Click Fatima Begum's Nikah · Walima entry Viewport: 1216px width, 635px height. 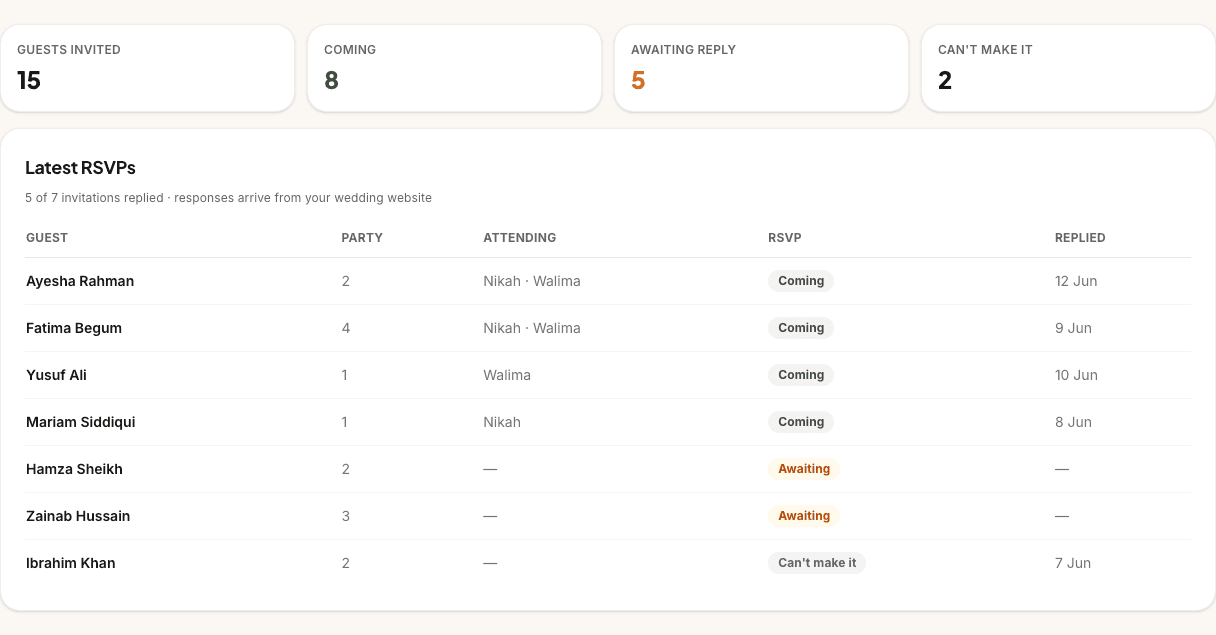click(x=532, y=328)
